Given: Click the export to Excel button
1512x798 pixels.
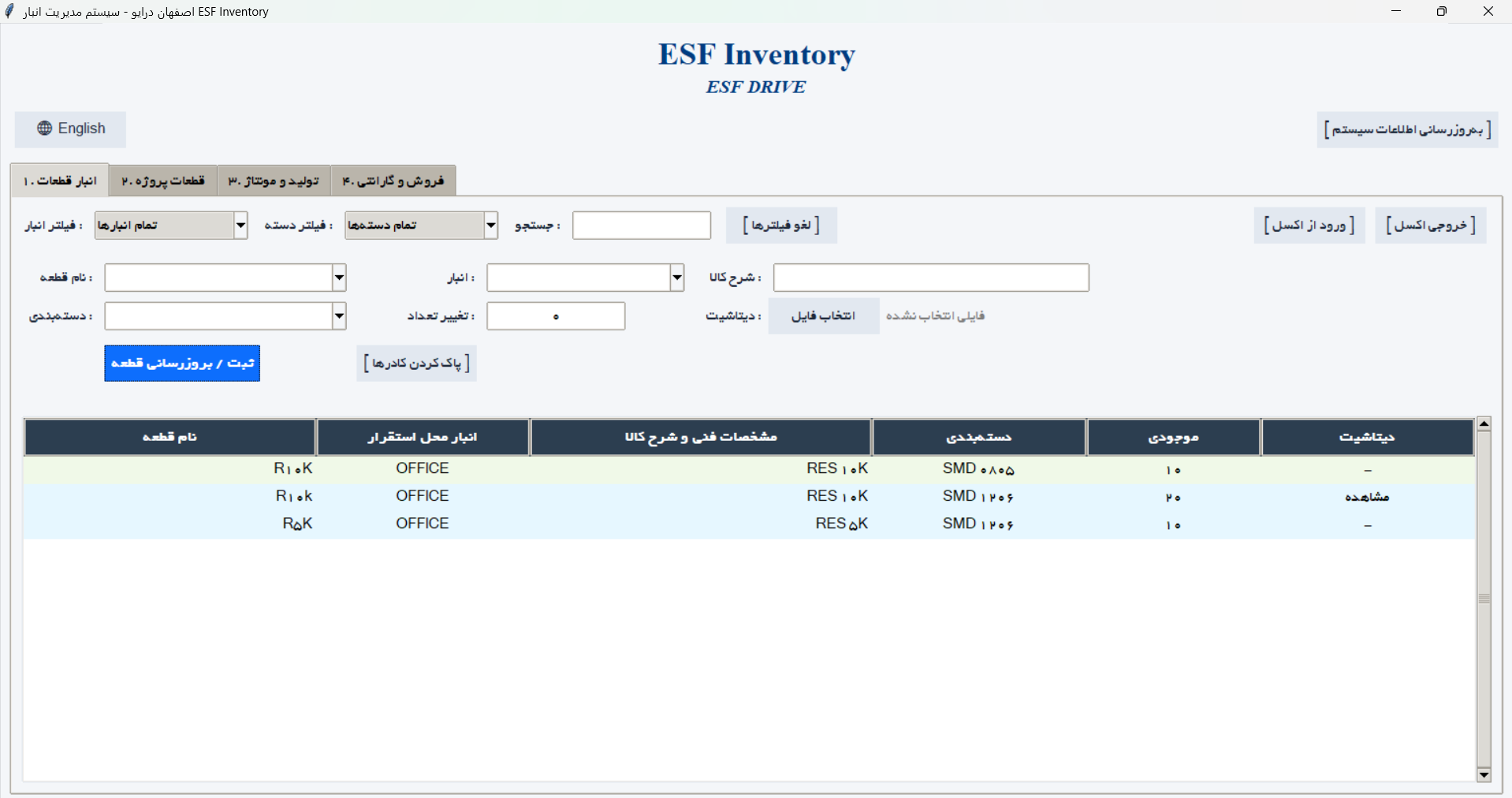Looking at the screenshot, I should pyautogui.click(x=1431, y=226).
